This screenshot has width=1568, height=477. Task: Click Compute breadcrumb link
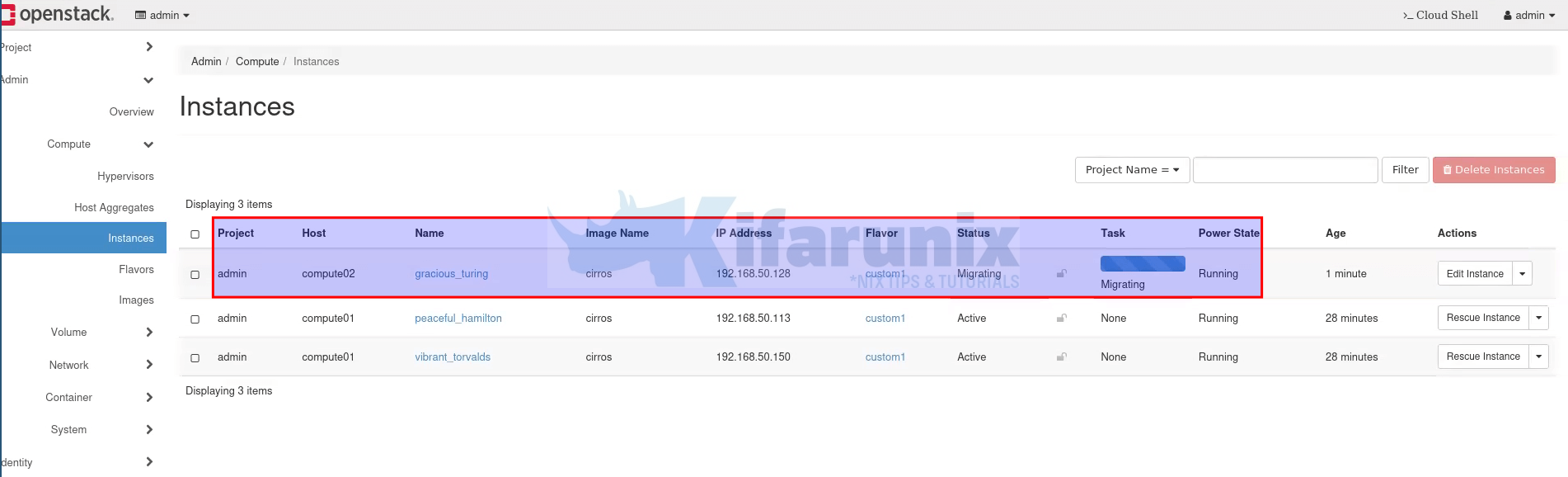click(x=257, y=62)
